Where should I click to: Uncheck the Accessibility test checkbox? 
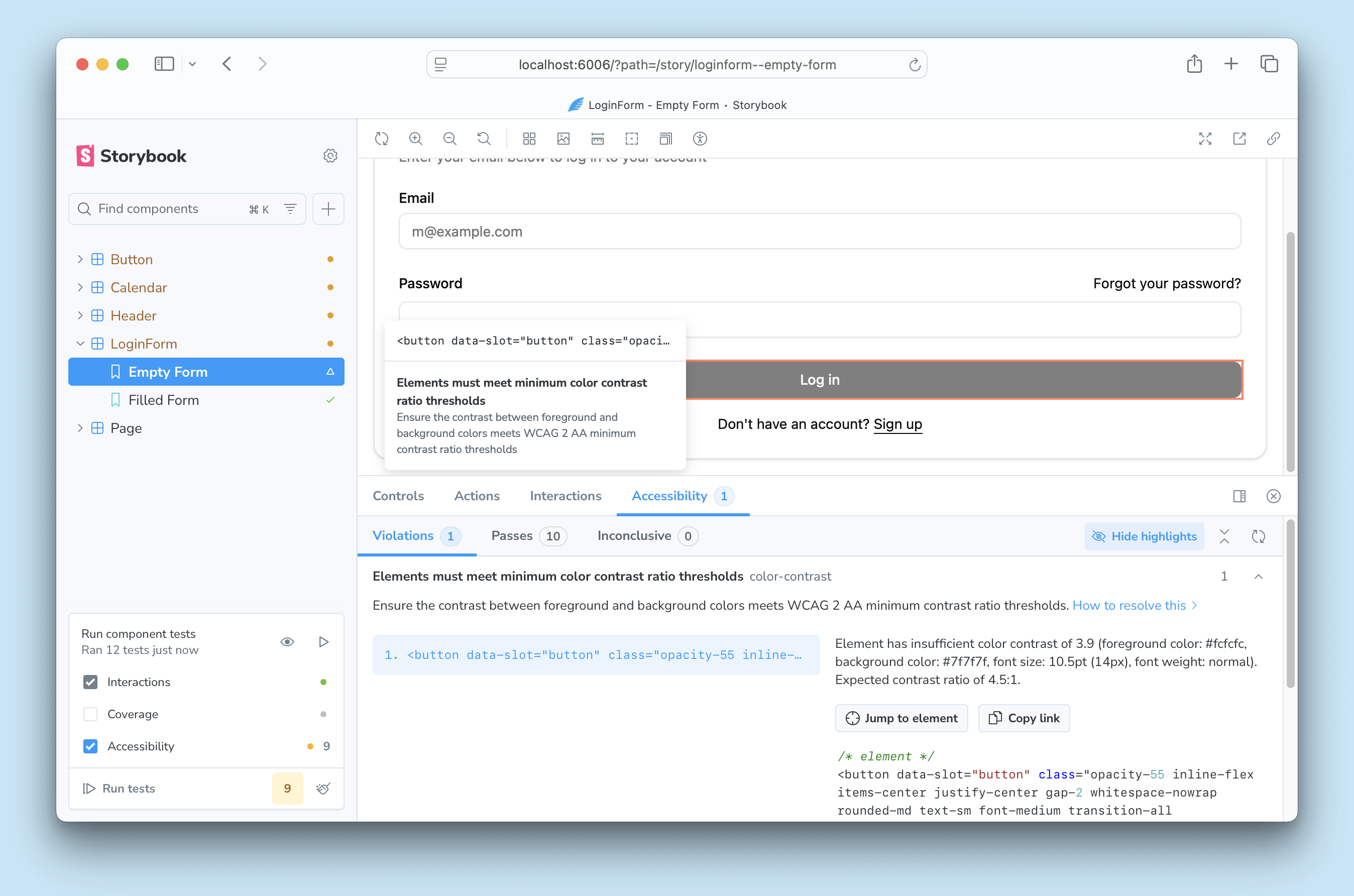pyautogui.click(x=90, y=746)
